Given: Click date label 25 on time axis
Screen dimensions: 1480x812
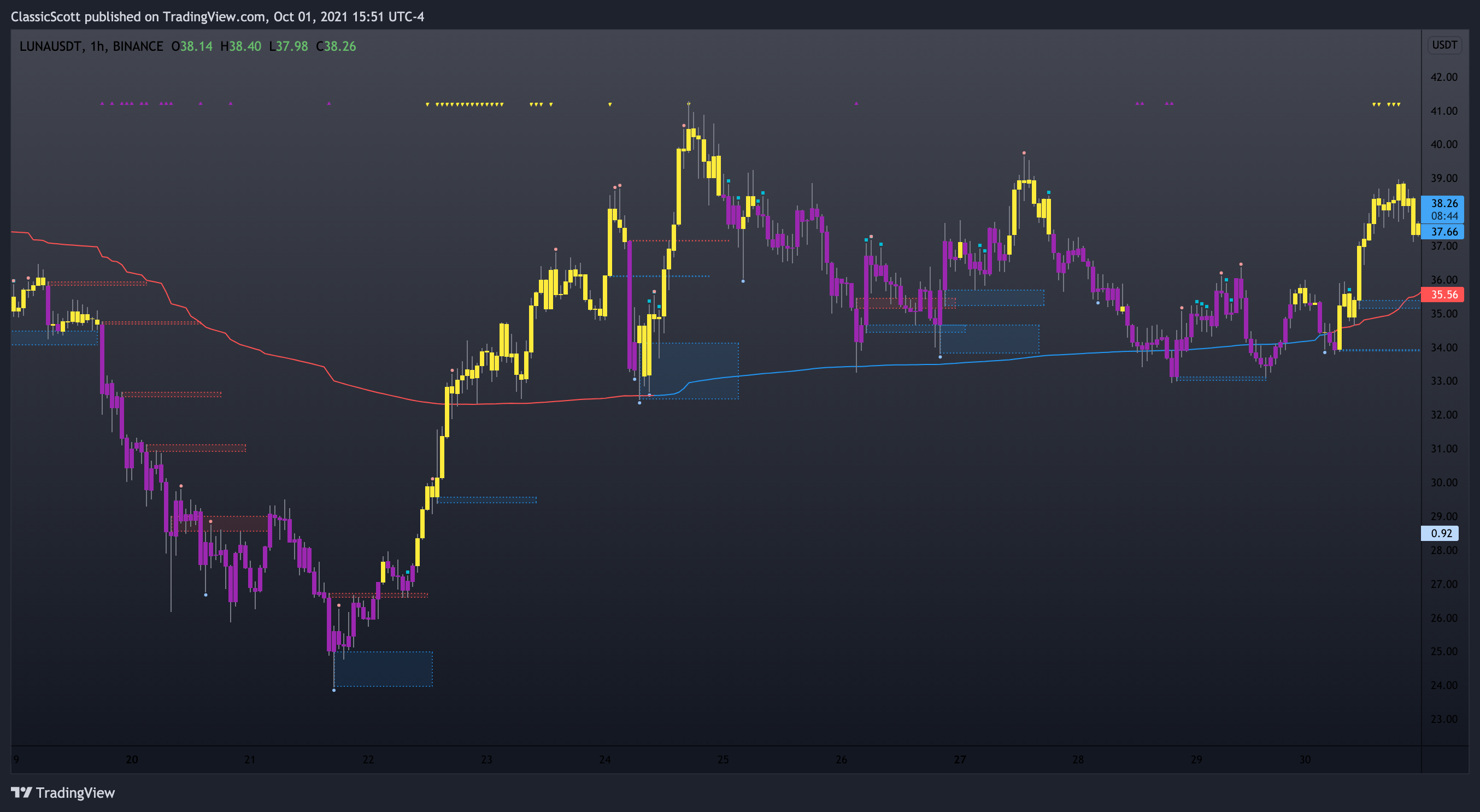Looking at the screenshot, I should point(723,759).
